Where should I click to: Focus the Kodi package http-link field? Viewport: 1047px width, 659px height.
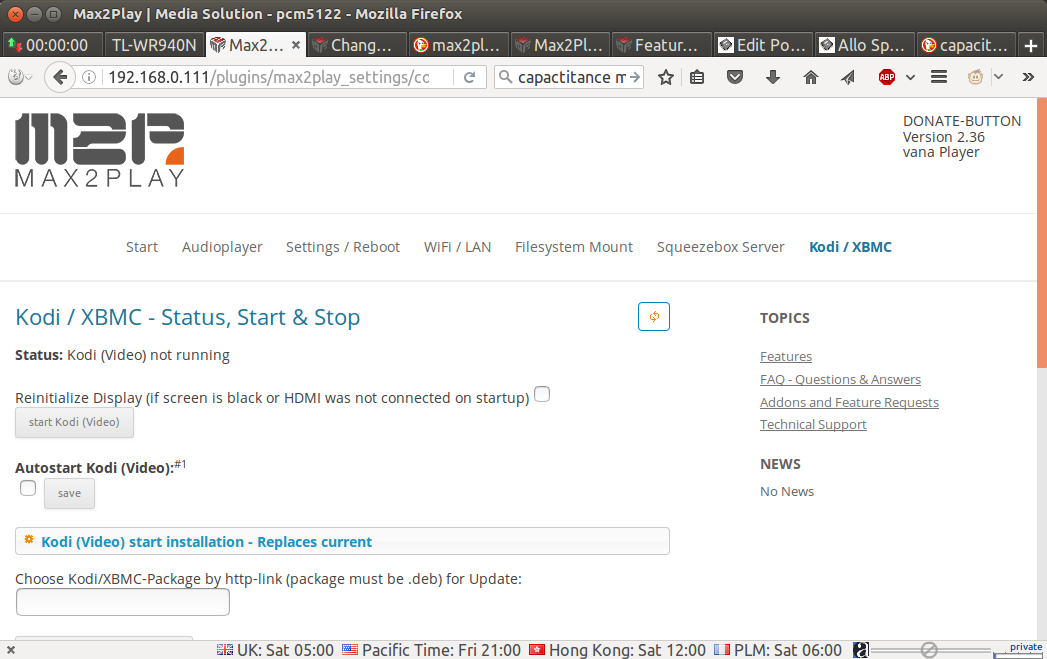click(x=123, y=602)
